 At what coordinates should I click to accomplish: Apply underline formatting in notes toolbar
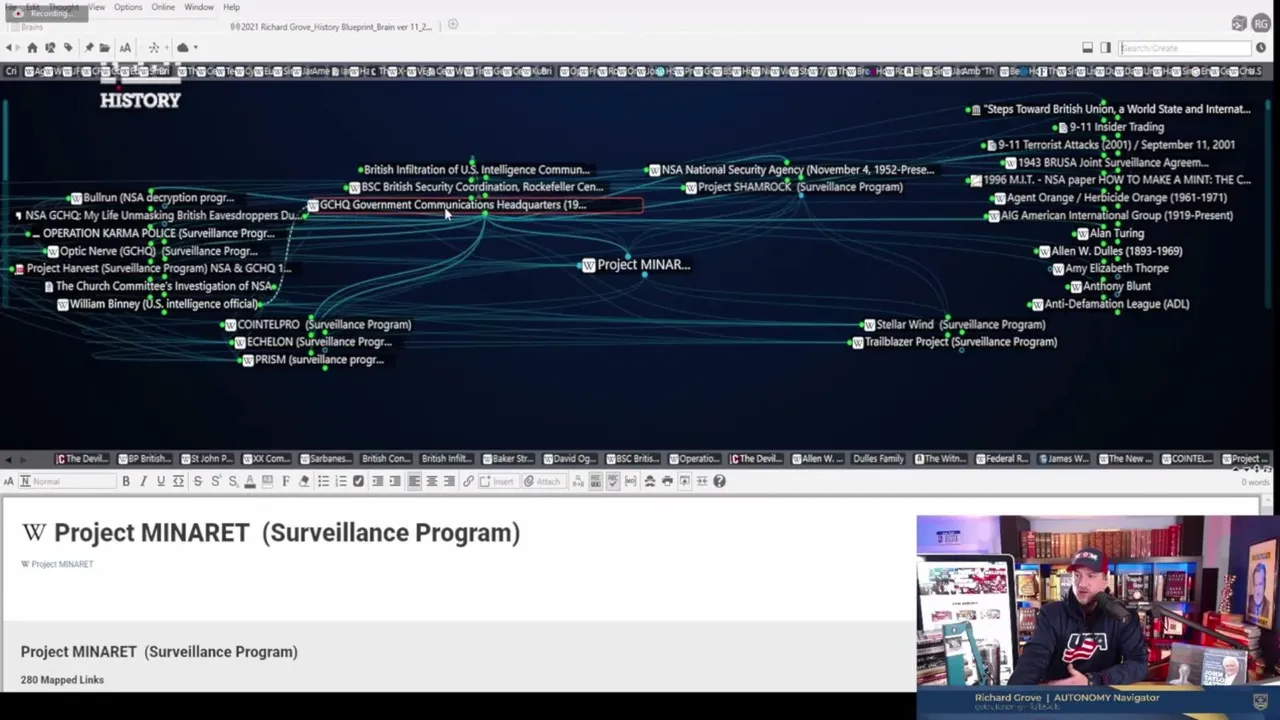(160, 481)
